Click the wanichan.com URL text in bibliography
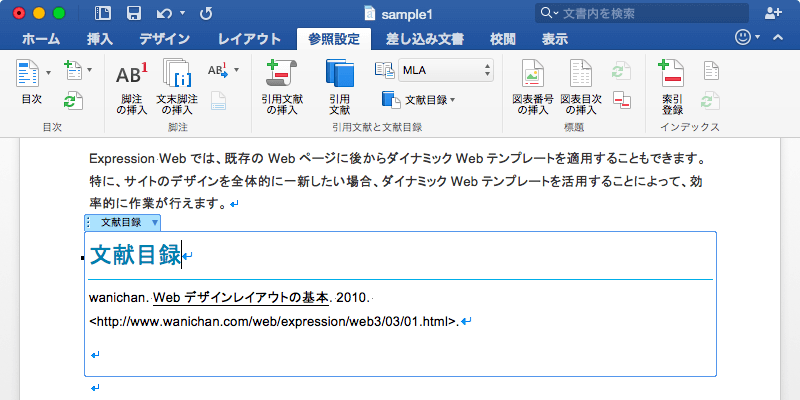Viewport: 800px width, 400px height. pyautogui.click(x=274, y=321)
